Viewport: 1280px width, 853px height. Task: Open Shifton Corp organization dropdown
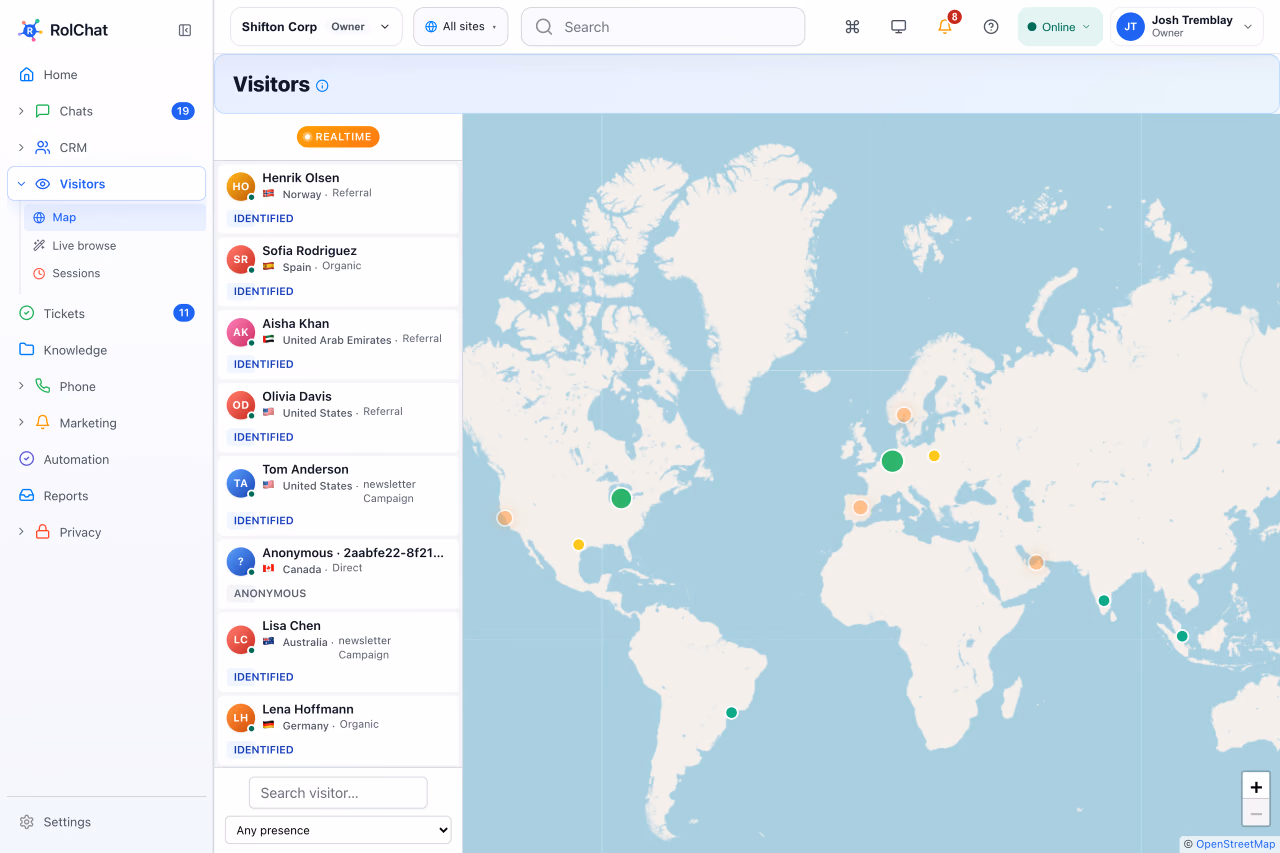coord(316,27)
